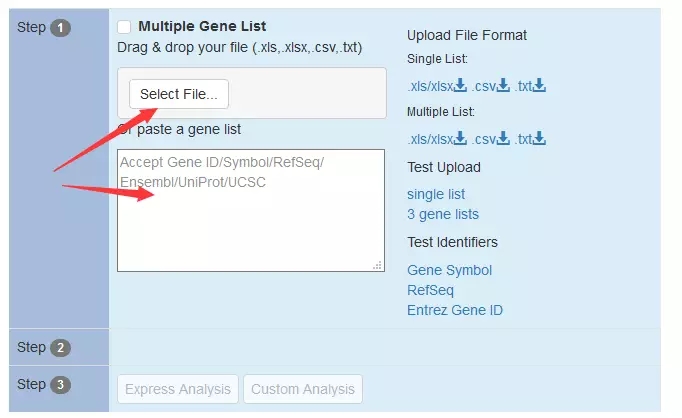
Task: Load RefSeq test identifiers
Action: pyautogui.click(x=430, y=290)
